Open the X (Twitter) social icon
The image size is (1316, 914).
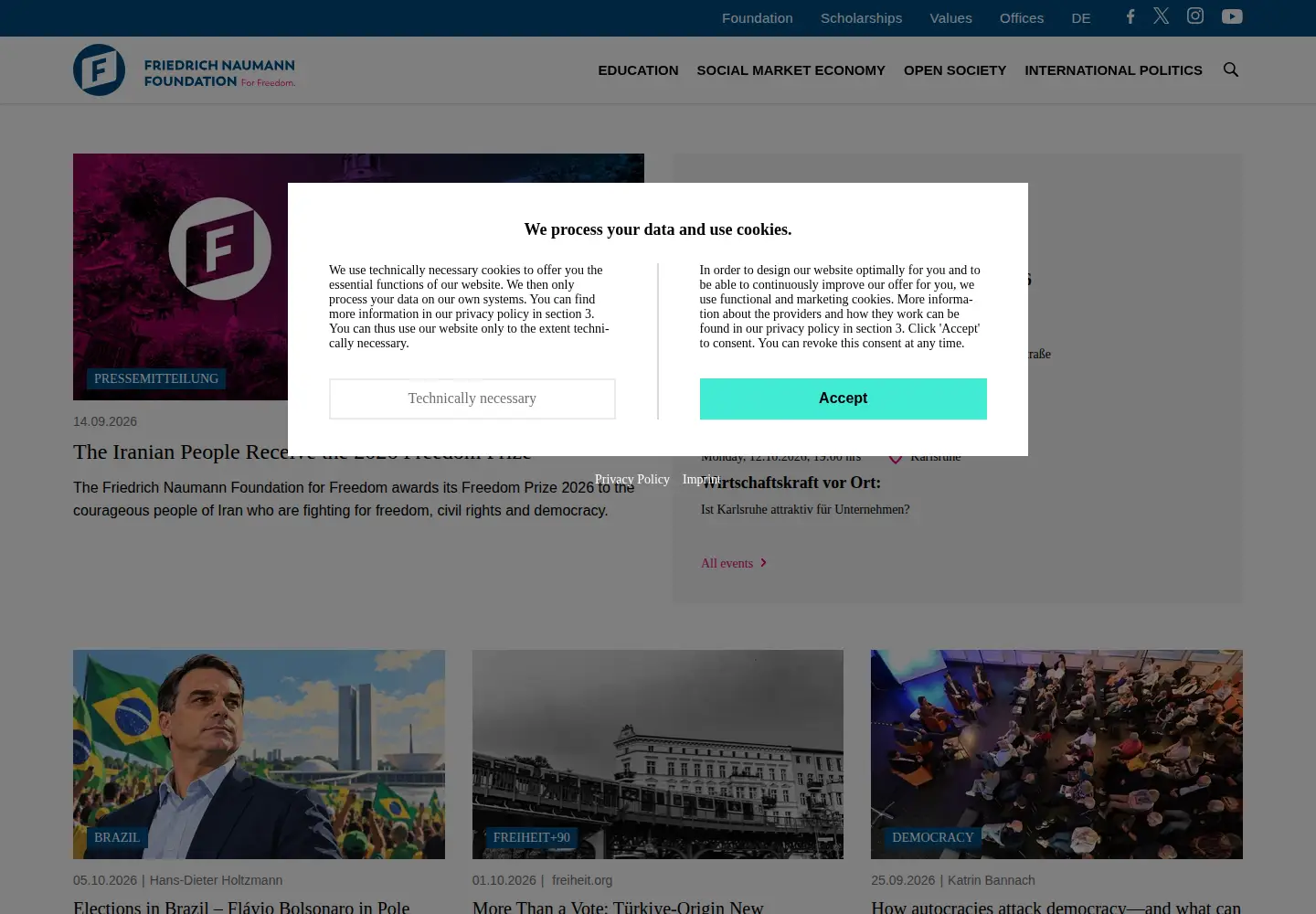(x=1161, y=16)
